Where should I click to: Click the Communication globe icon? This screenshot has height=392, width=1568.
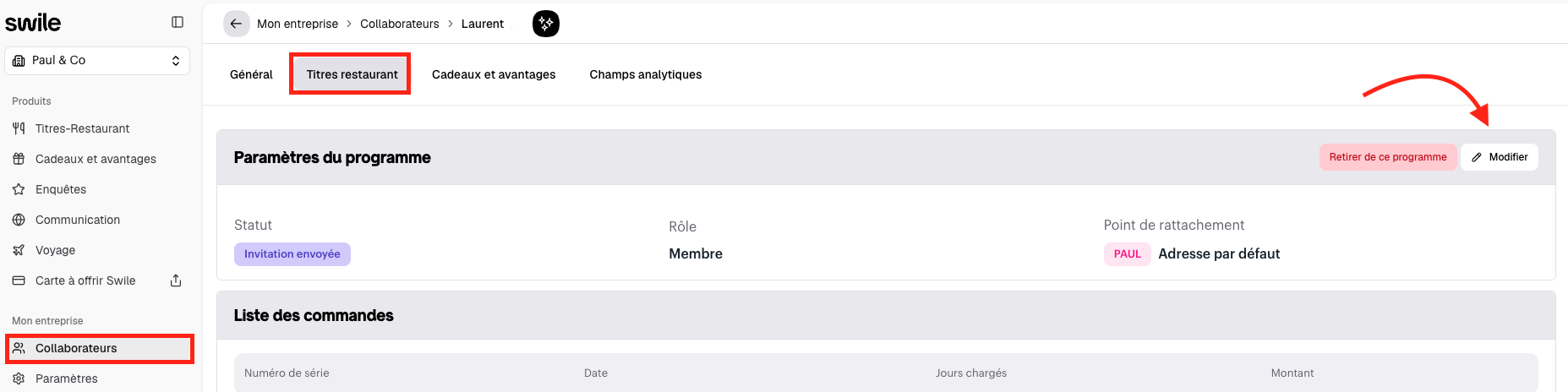pos(19,220)
